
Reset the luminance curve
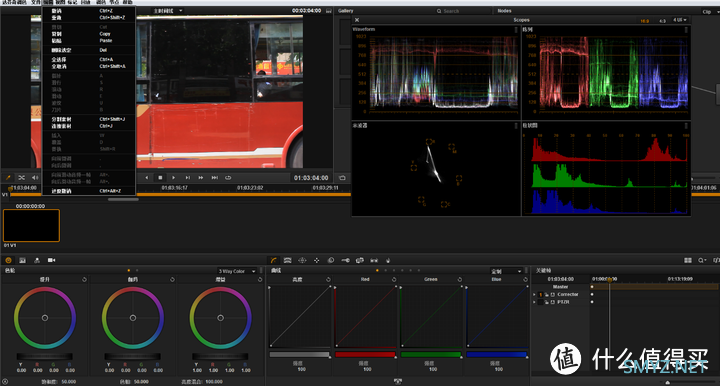click(328, 279)
